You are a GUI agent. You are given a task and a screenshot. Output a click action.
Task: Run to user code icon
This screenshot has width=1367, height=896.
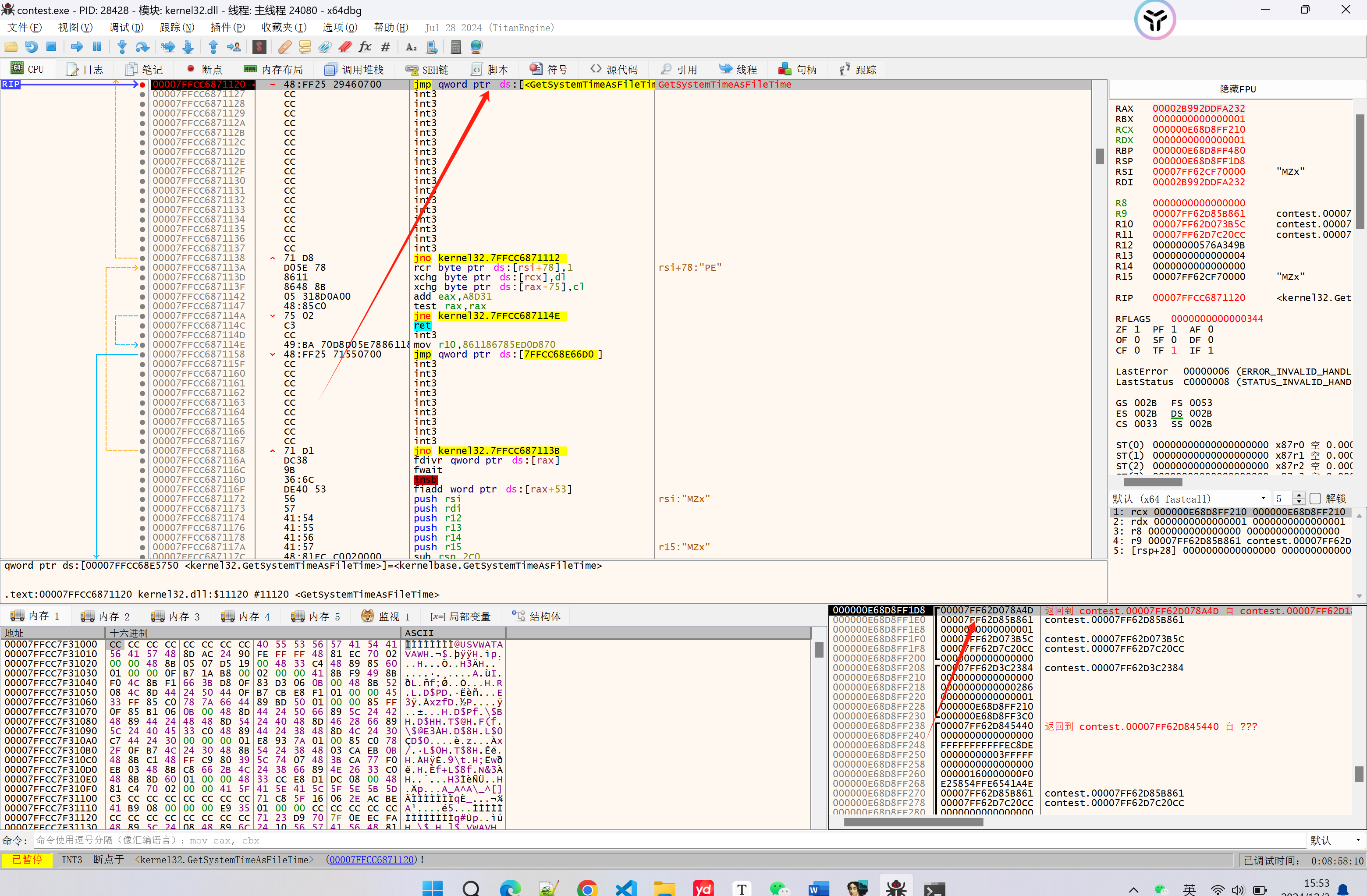coord(234,47)
